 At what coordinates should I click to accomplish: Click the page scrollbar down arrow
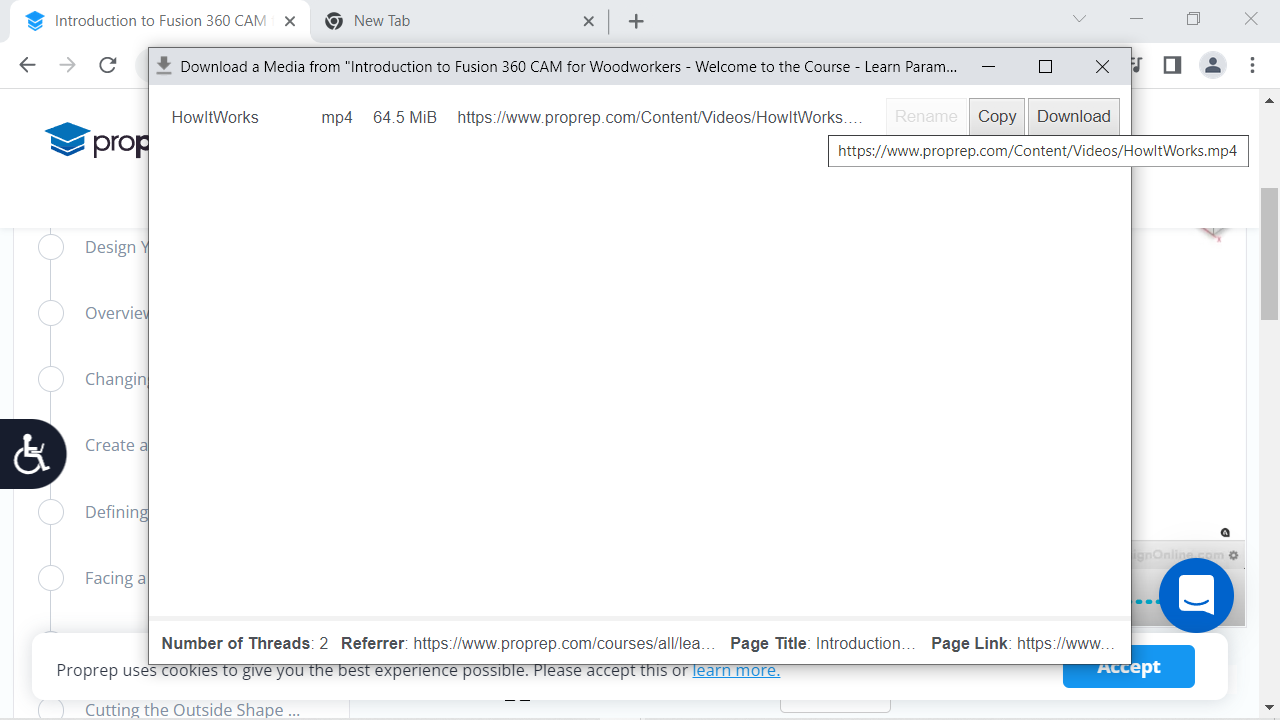click(1270, 710)
